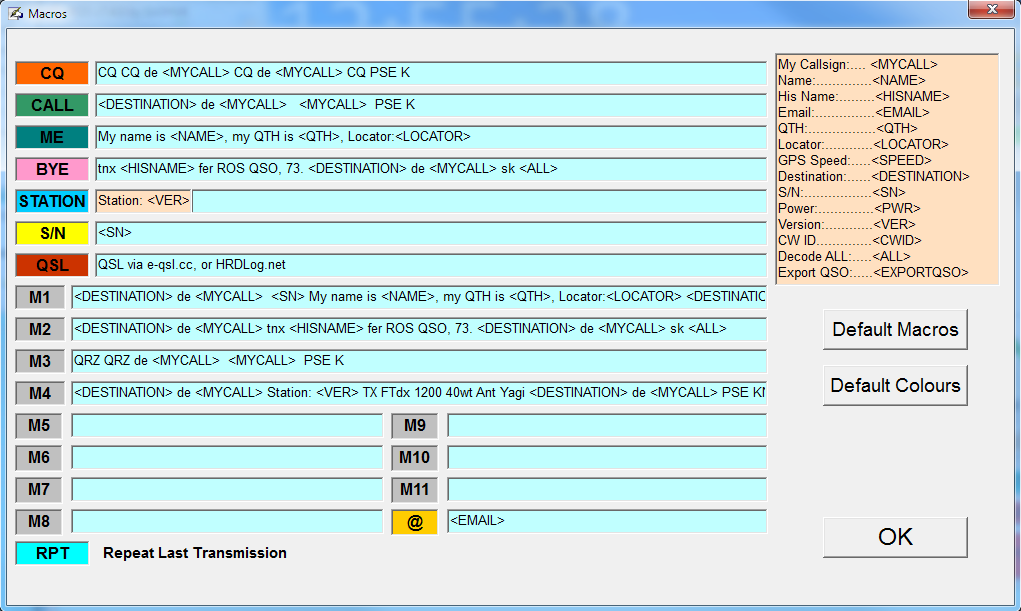Click the empty M10 macro input field
The height and width of the screenshot is (611, 1021).
(x=606, y=457)
